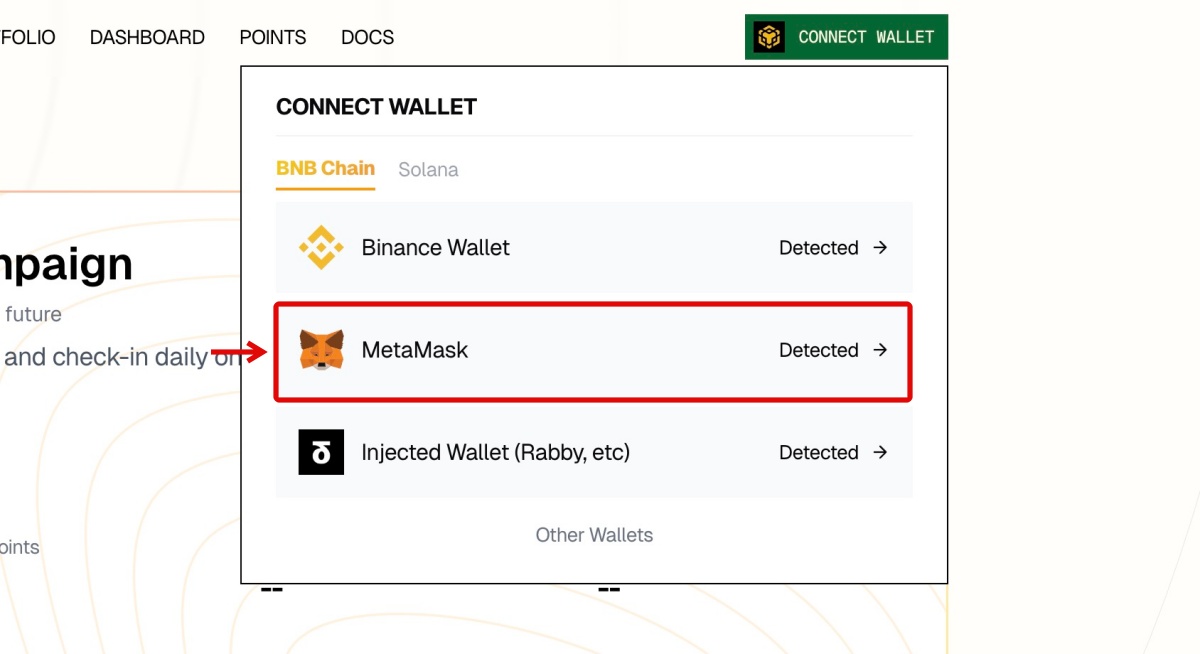This screenshot has height=654, width=1200.
Task: Click the arrow next to Binance Wallet Detected
Action: [x=880, y=248]
